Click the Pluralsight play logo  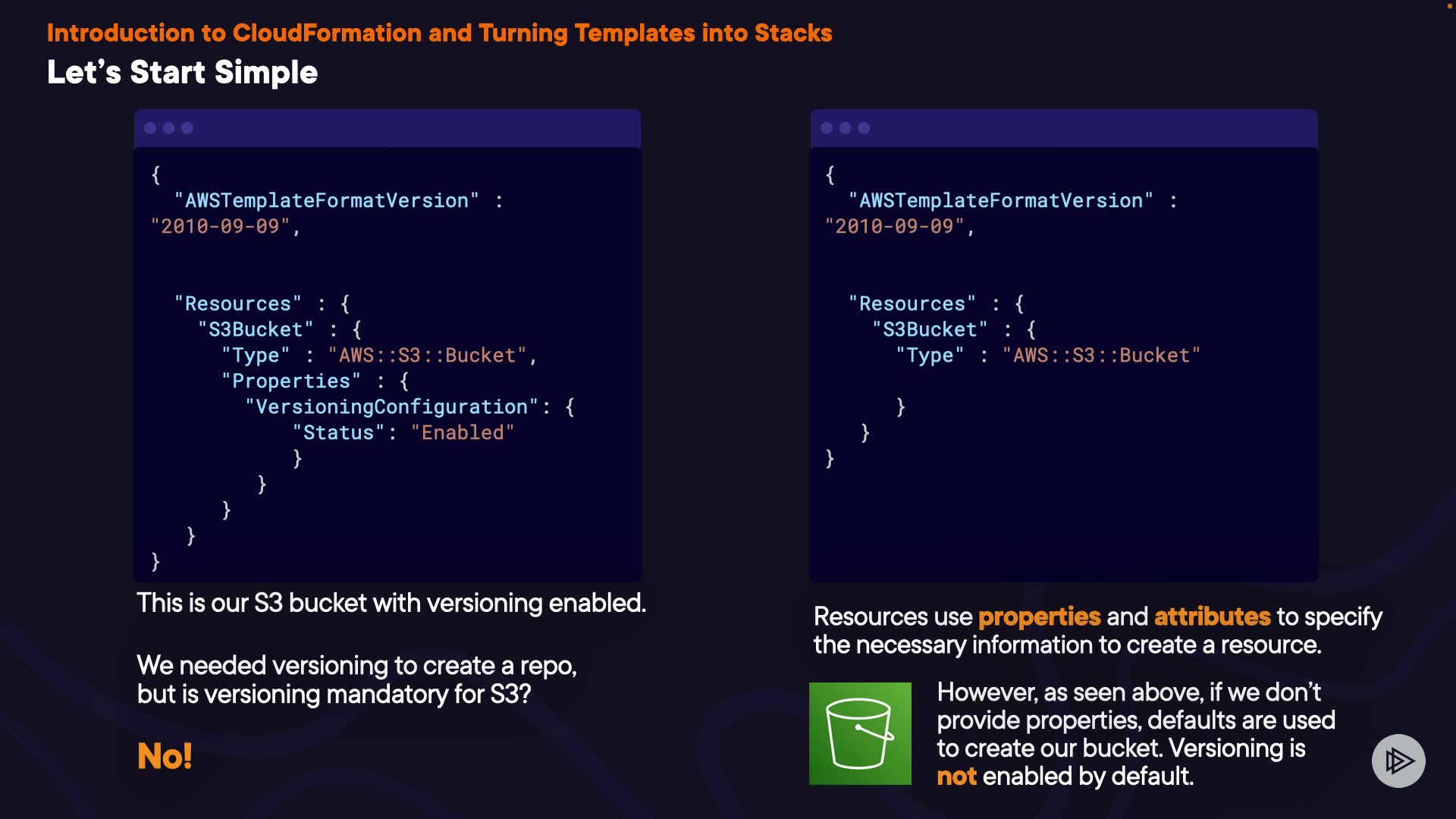[x=1398, y=761]
